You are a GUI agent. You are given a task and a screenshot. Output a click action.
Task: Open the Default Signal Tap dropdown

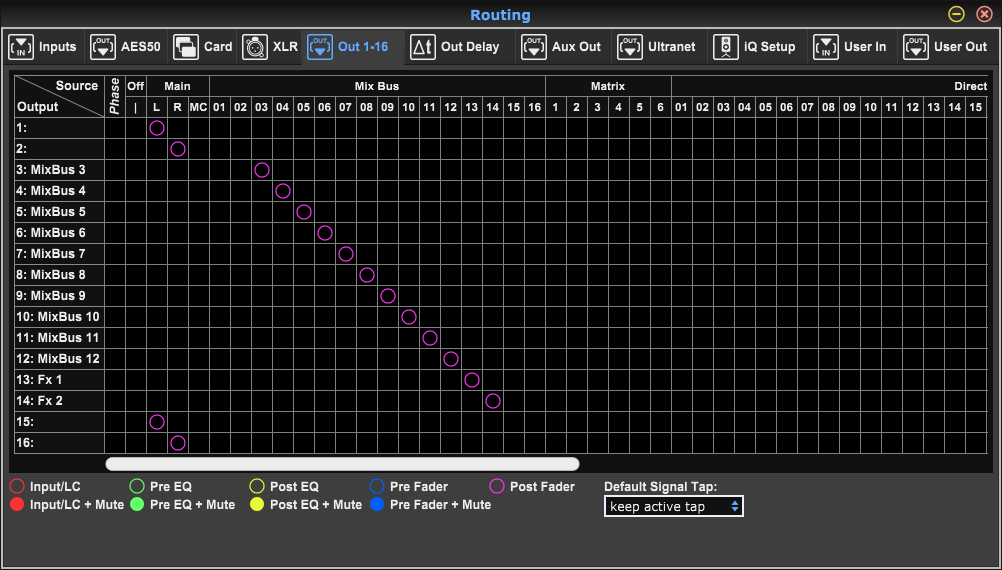coord(674,507)
